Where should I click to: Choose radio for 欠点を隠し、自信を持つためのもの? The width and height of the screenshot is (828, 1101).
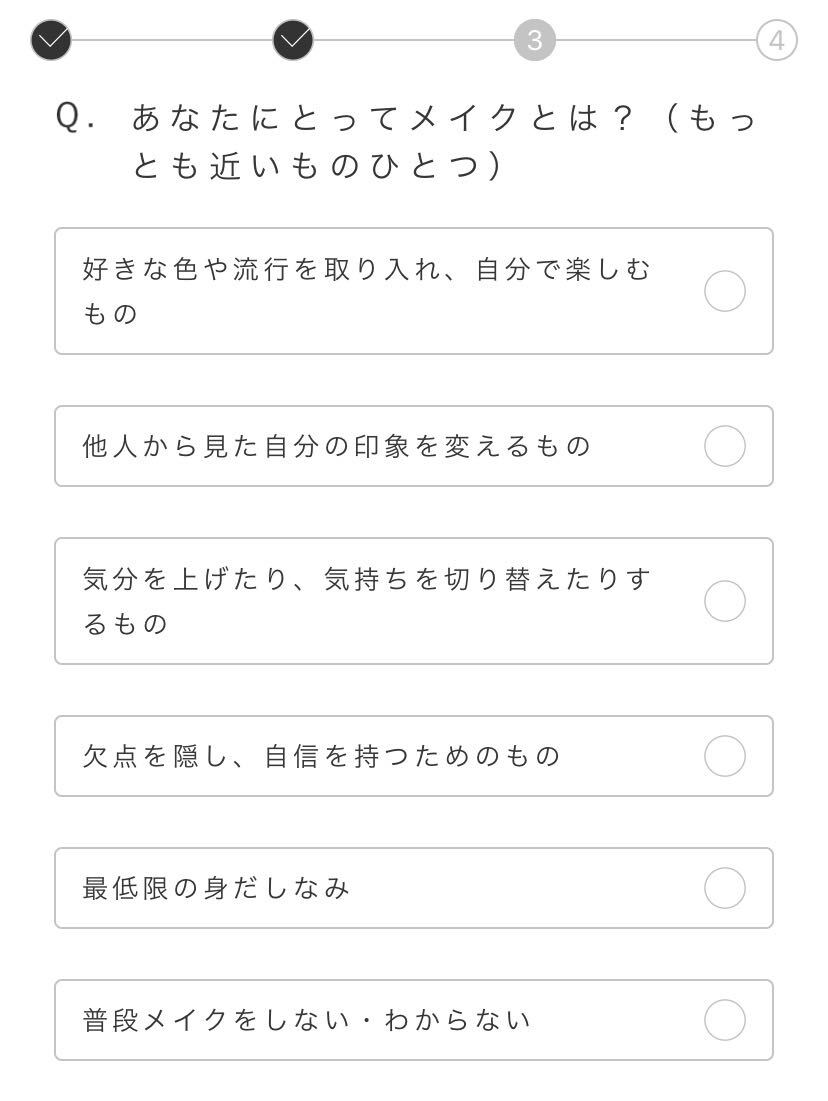[725, 756]
